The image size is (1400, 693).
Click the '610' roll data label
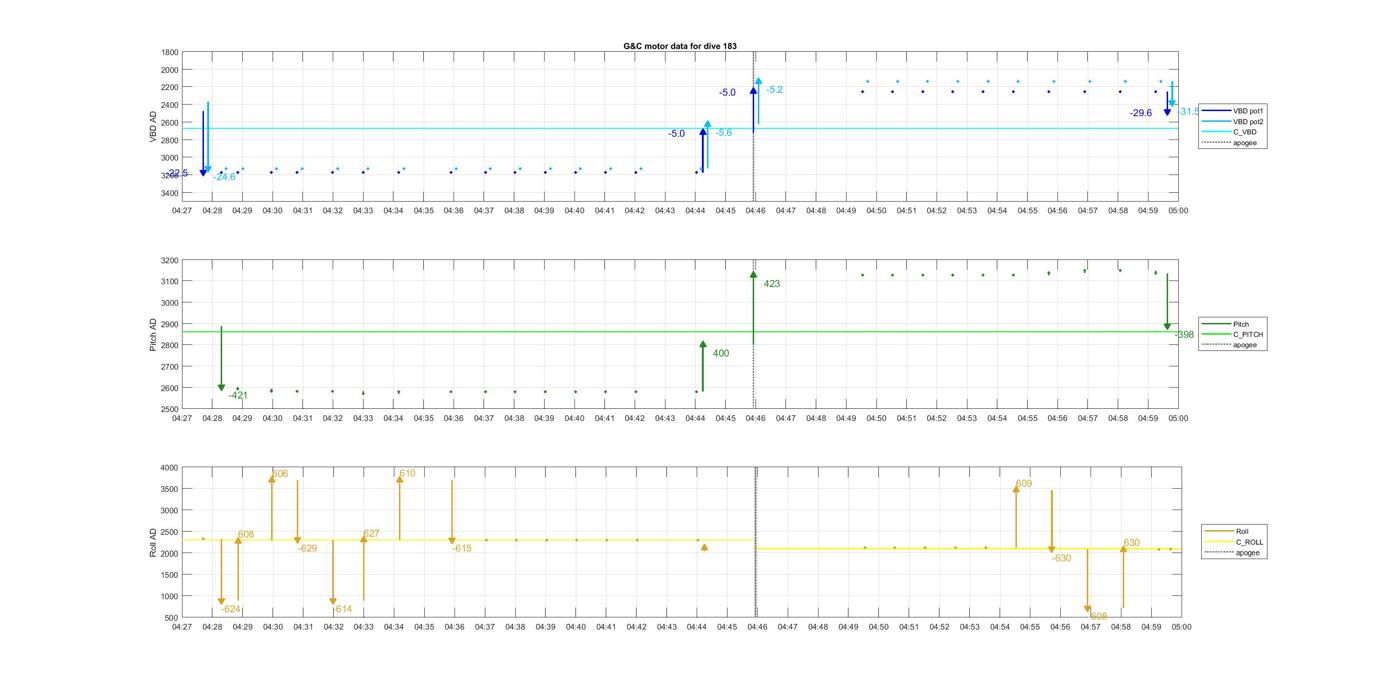click(407, 473)
